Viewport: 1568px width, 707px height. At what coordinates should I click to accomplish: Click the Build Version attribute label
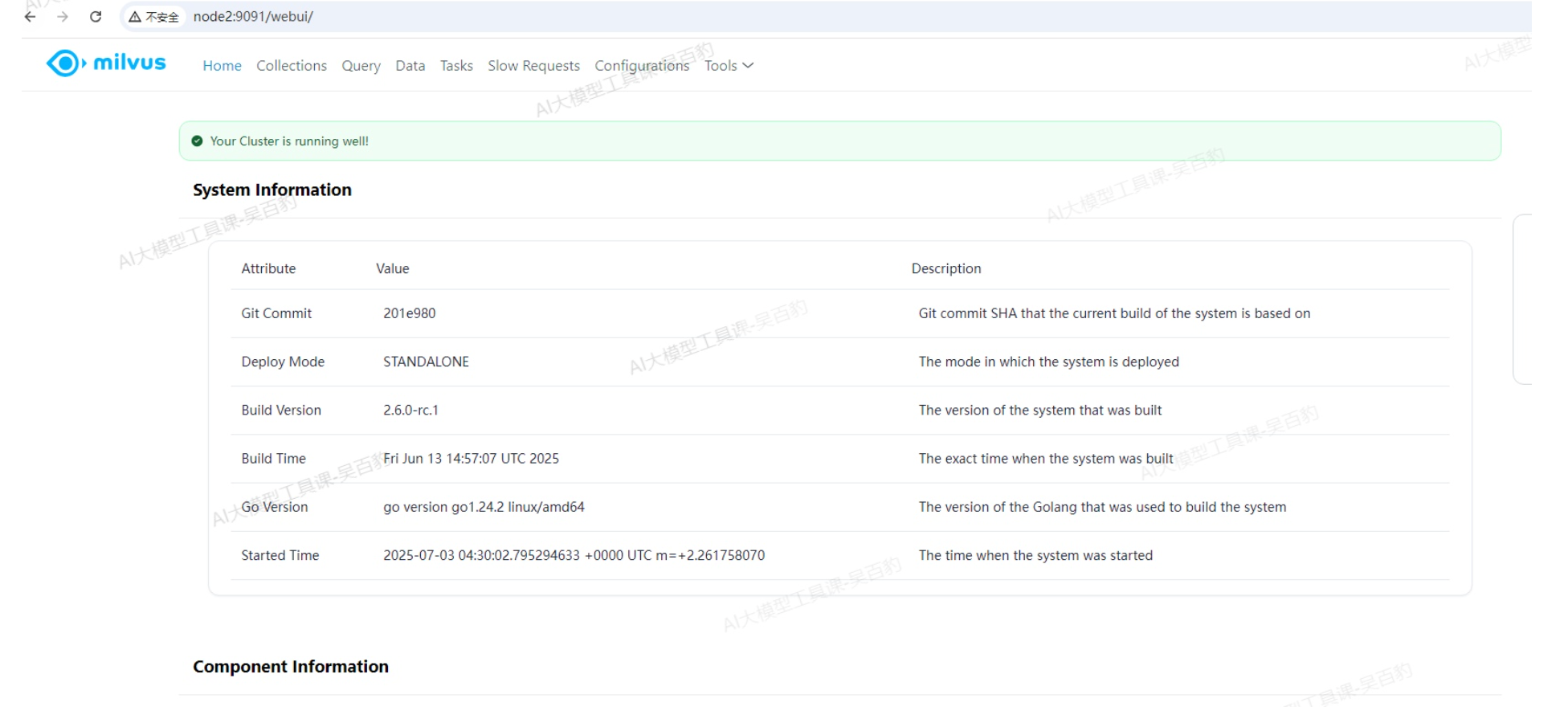(281, 410)
